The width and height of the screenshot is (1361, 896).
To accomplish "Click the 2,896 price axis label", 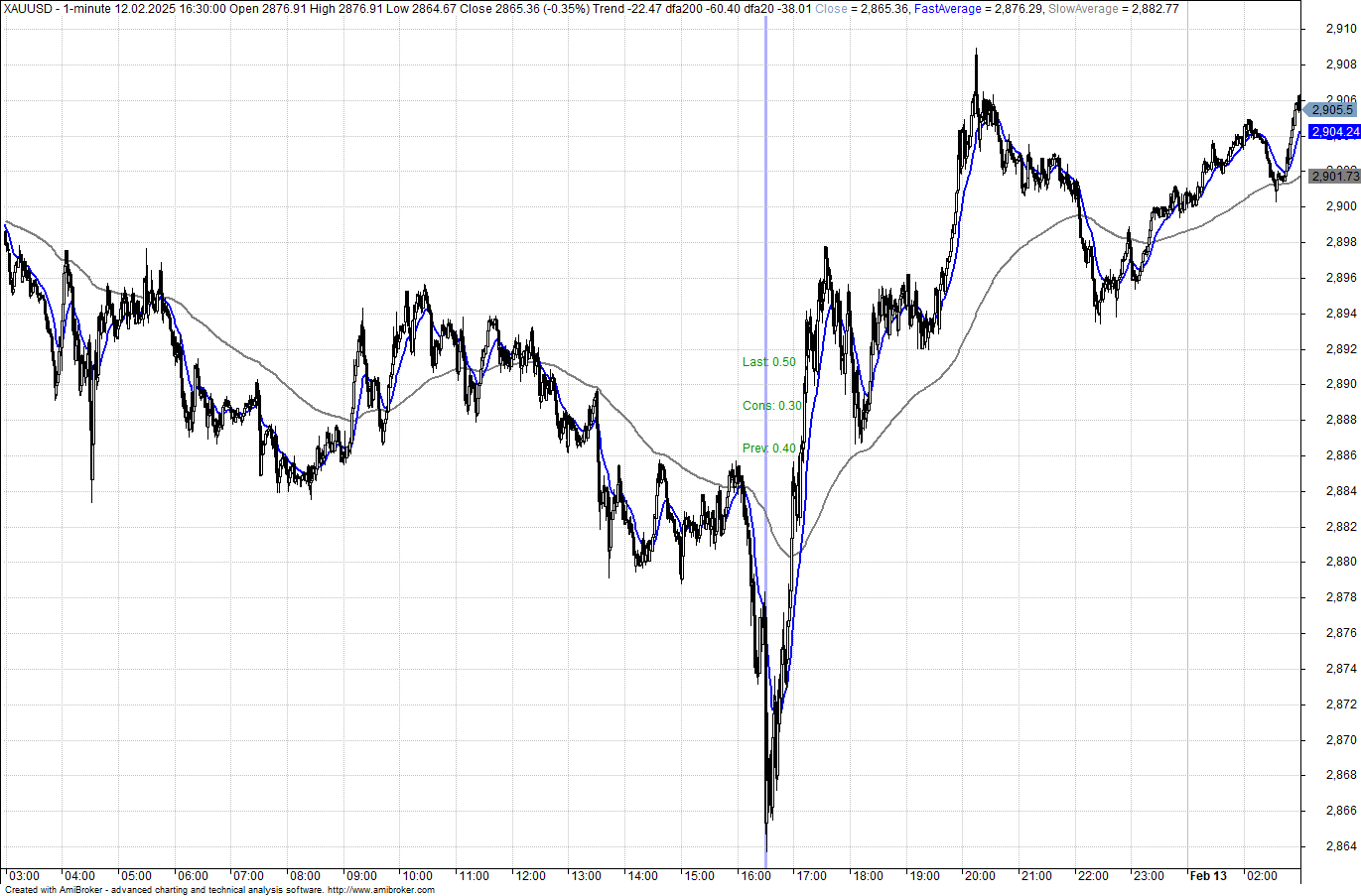I will [x=1340, y=278].
